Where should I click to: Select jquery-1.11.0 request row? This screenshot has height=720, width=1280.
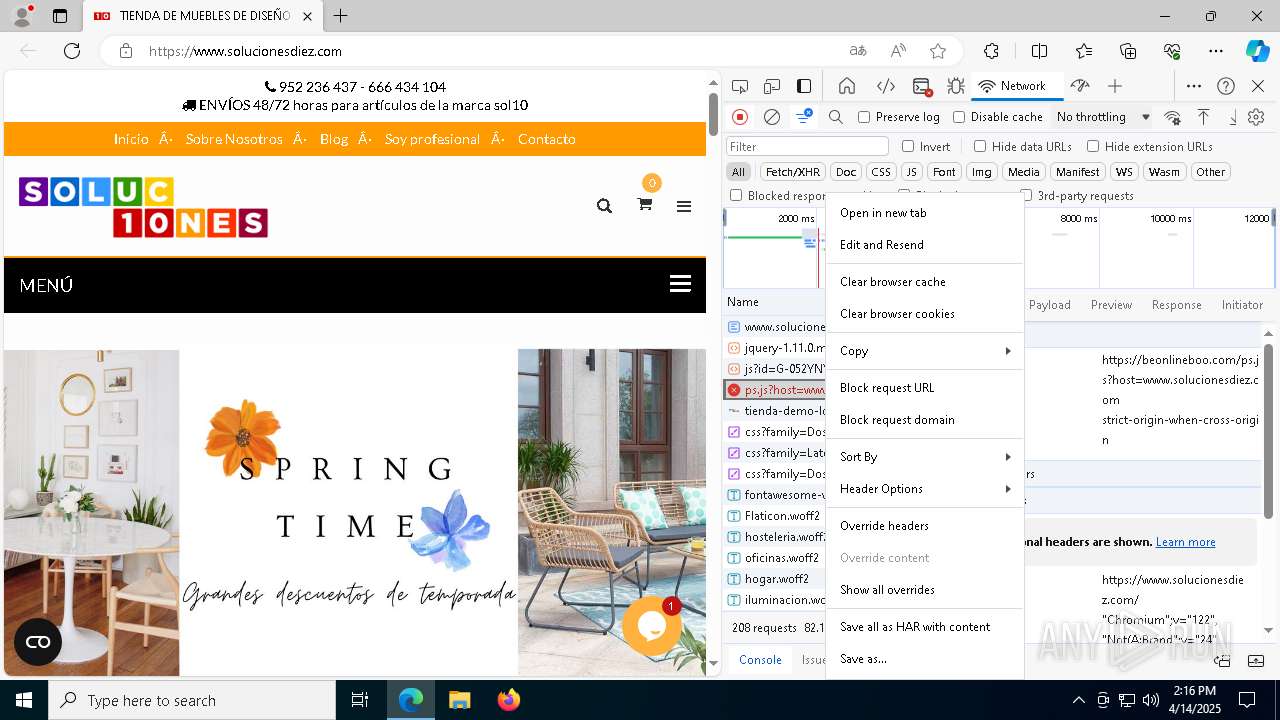pyautogui.click(x=776, y=348)
